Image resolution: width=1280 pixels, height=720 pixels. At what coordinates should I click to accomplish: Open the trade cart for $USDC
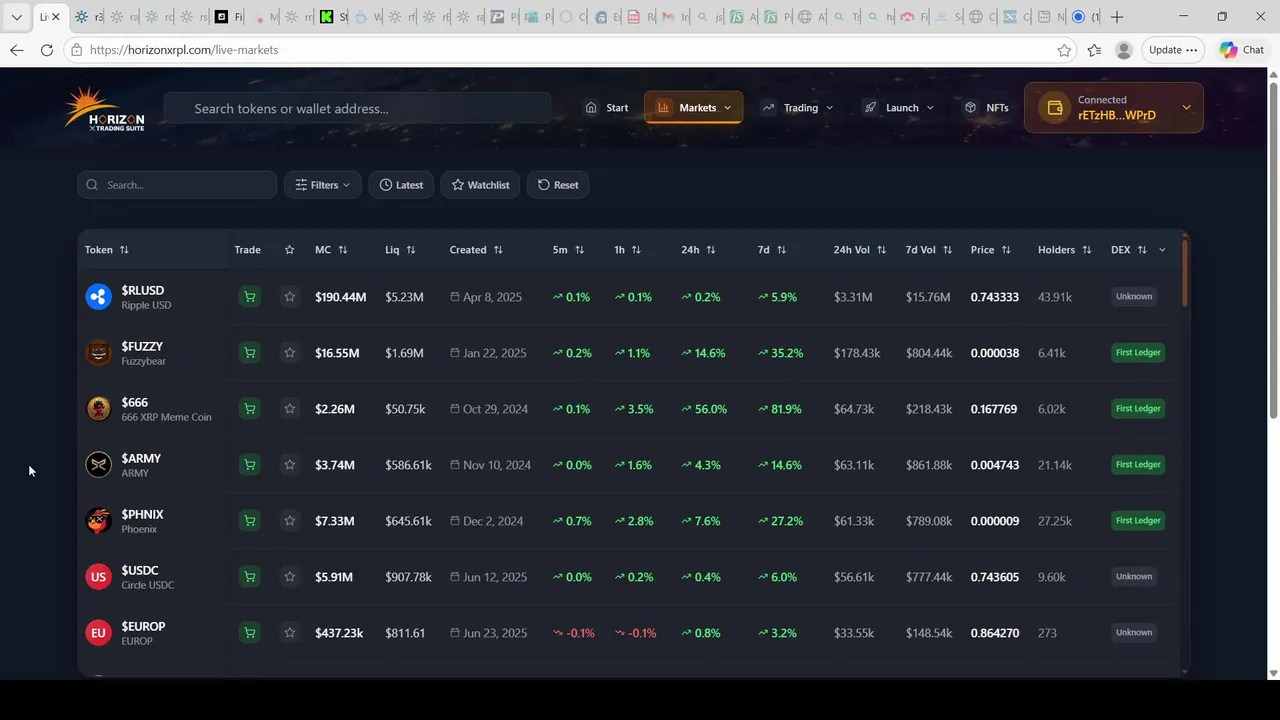249,577
